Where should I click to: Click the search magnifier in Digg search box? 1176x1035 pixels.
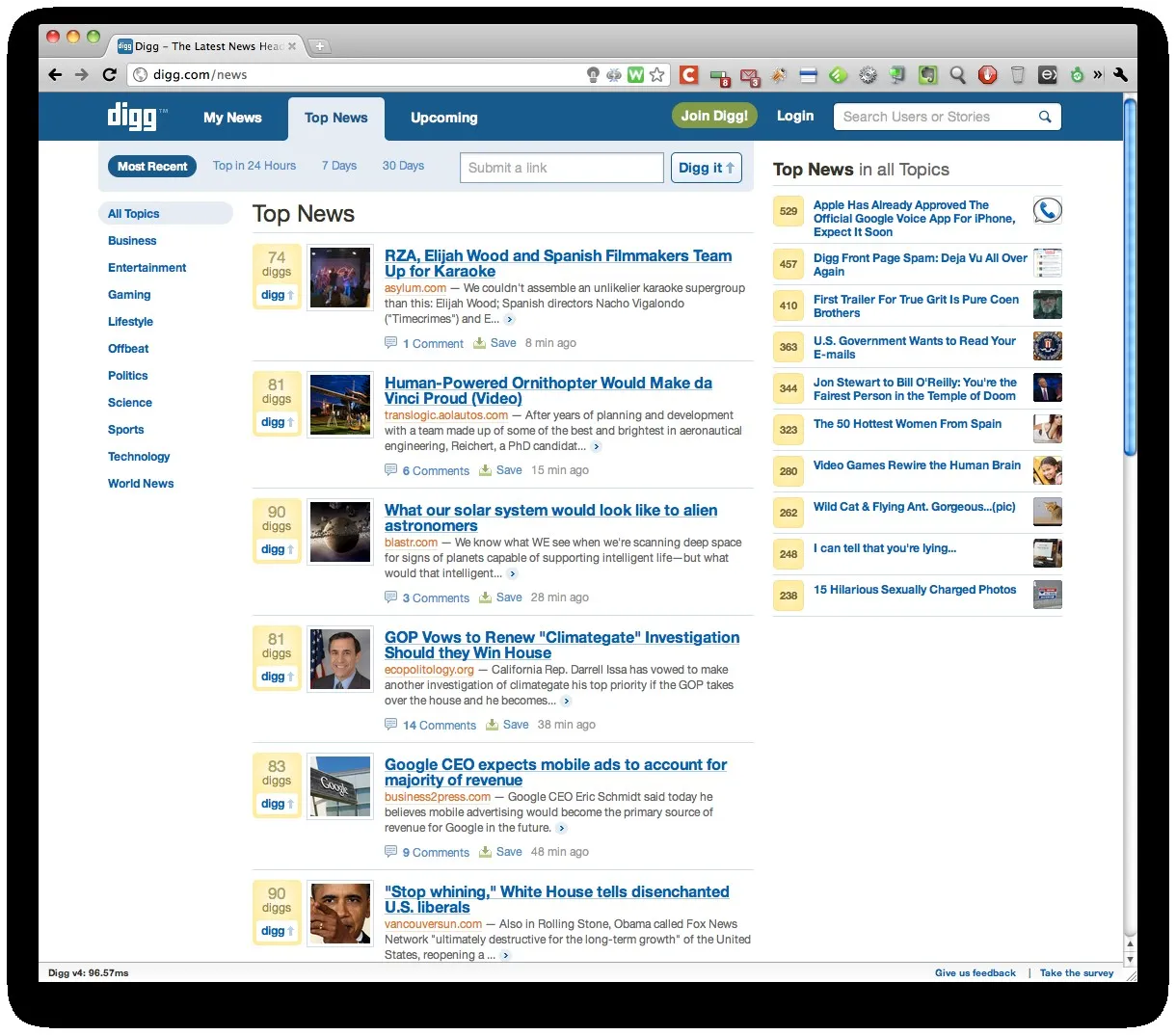[1045, 117]
